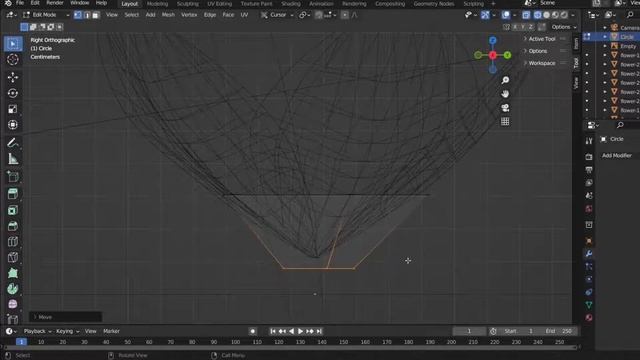Open the Edit Mode dropdown
Viewport: 640px width, 360px height.
tap(46, 15)
